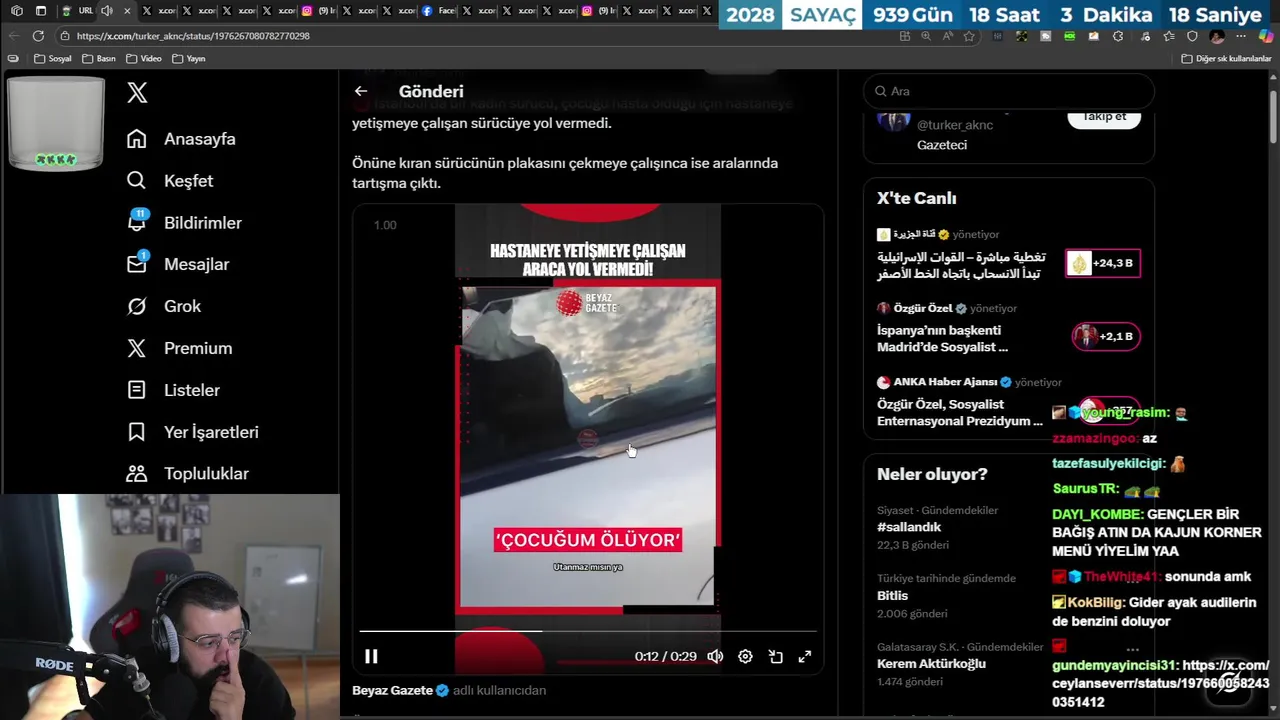The image size is (1280, 720).
Task: Pause the video playback
Action: point(371,656)
